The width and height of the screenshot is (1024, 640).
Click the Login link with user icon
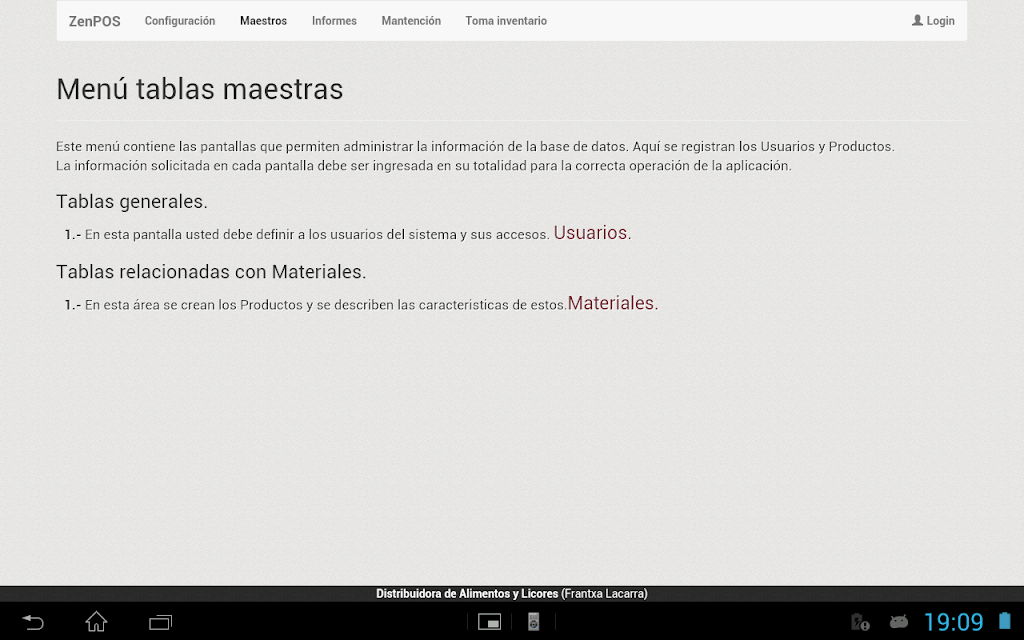click(x=933, y=21)
